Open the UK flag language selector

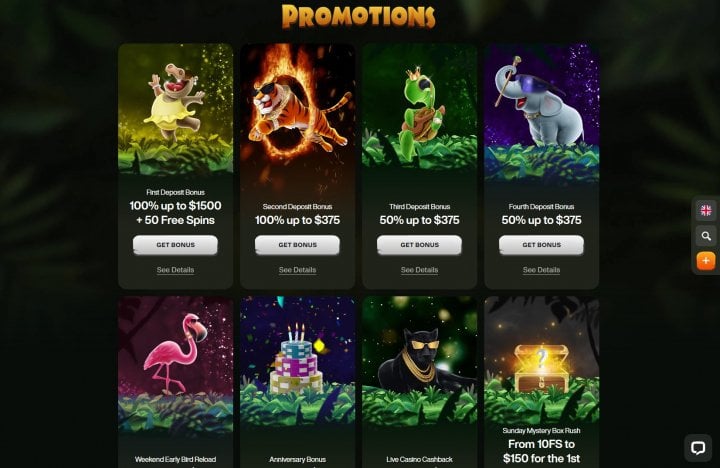(706, 211)
